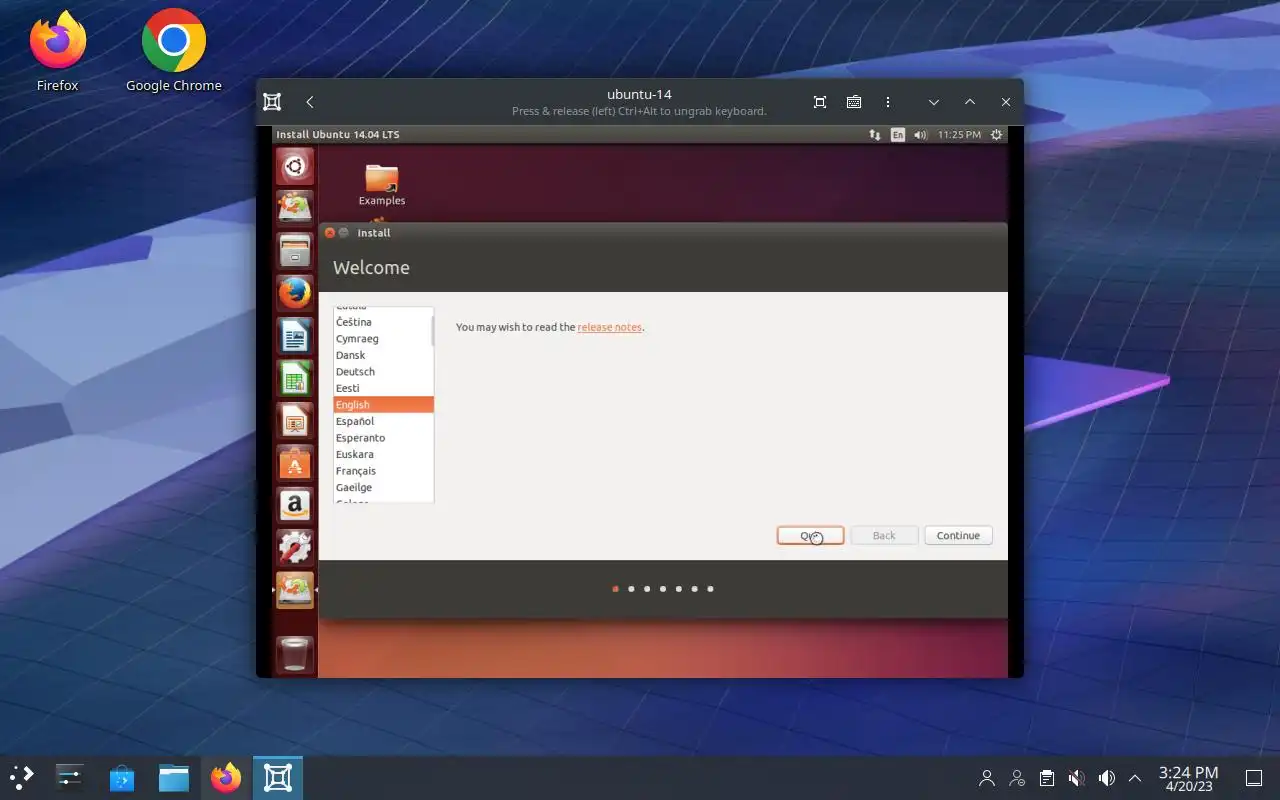Open Ubuntu Software Center launcher
Screen dimensions: 1280x800
point(295,463)
